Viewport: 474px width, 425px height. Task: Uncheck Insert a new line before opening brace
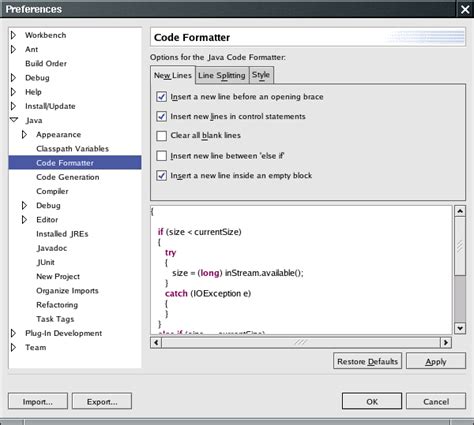(x=162, y=97)
